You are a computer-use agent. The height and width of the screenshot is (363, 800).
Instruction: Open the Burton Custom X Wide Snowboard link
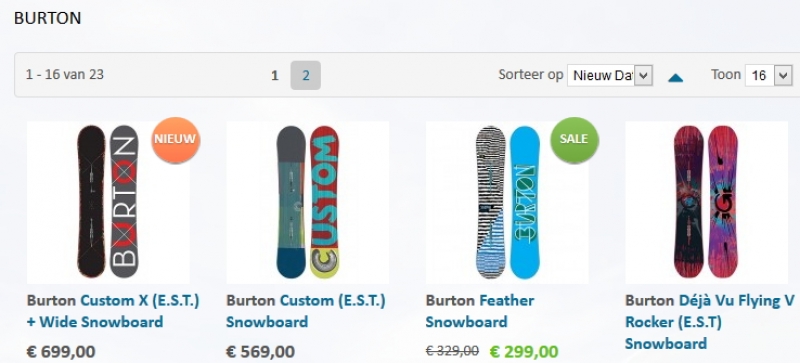[113, 311]
